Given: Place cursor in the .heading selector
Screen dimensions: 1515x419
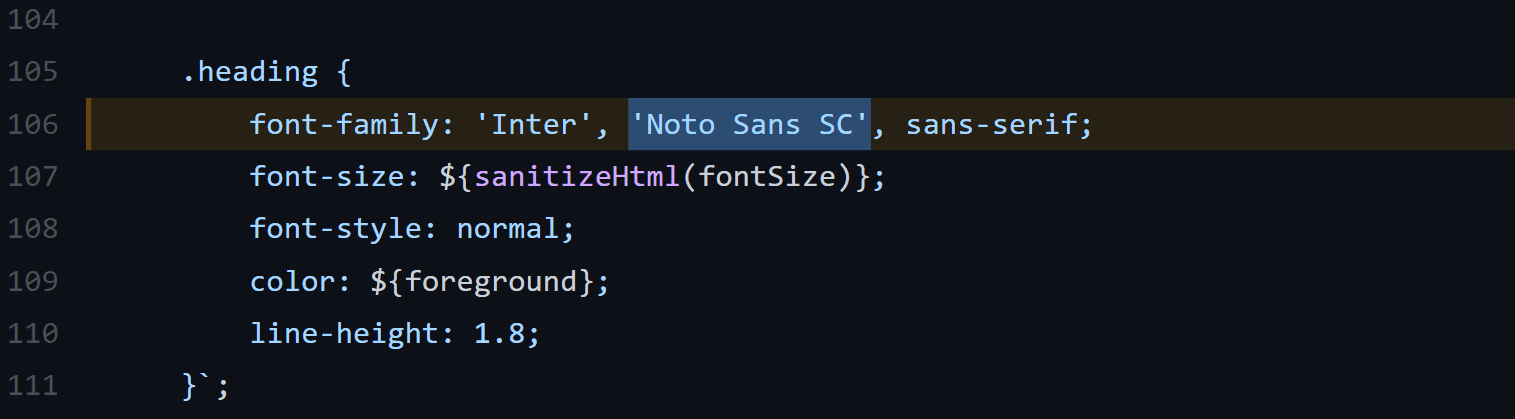Looking at the screenshot, I should tap(249, 72).
